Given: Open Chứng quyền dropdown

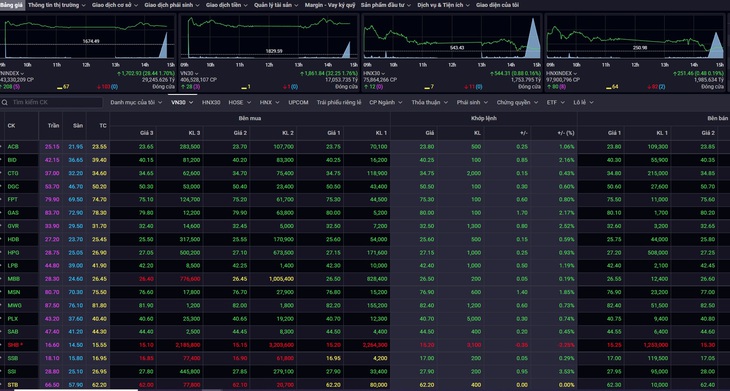Looking at the screenshot, I should point(517,102).
